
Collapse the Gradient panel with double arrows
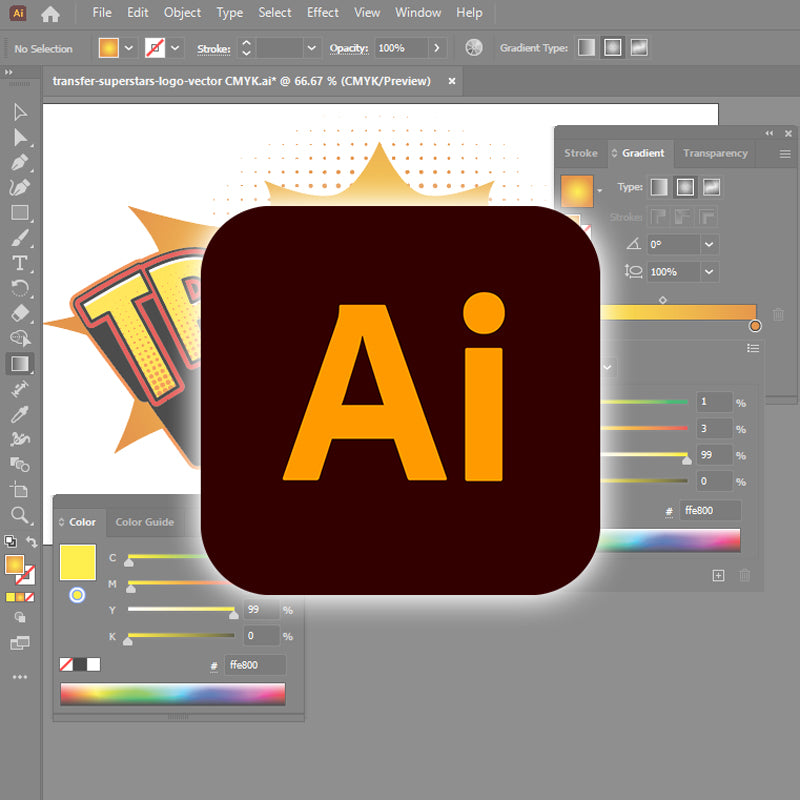pos(769,133)
